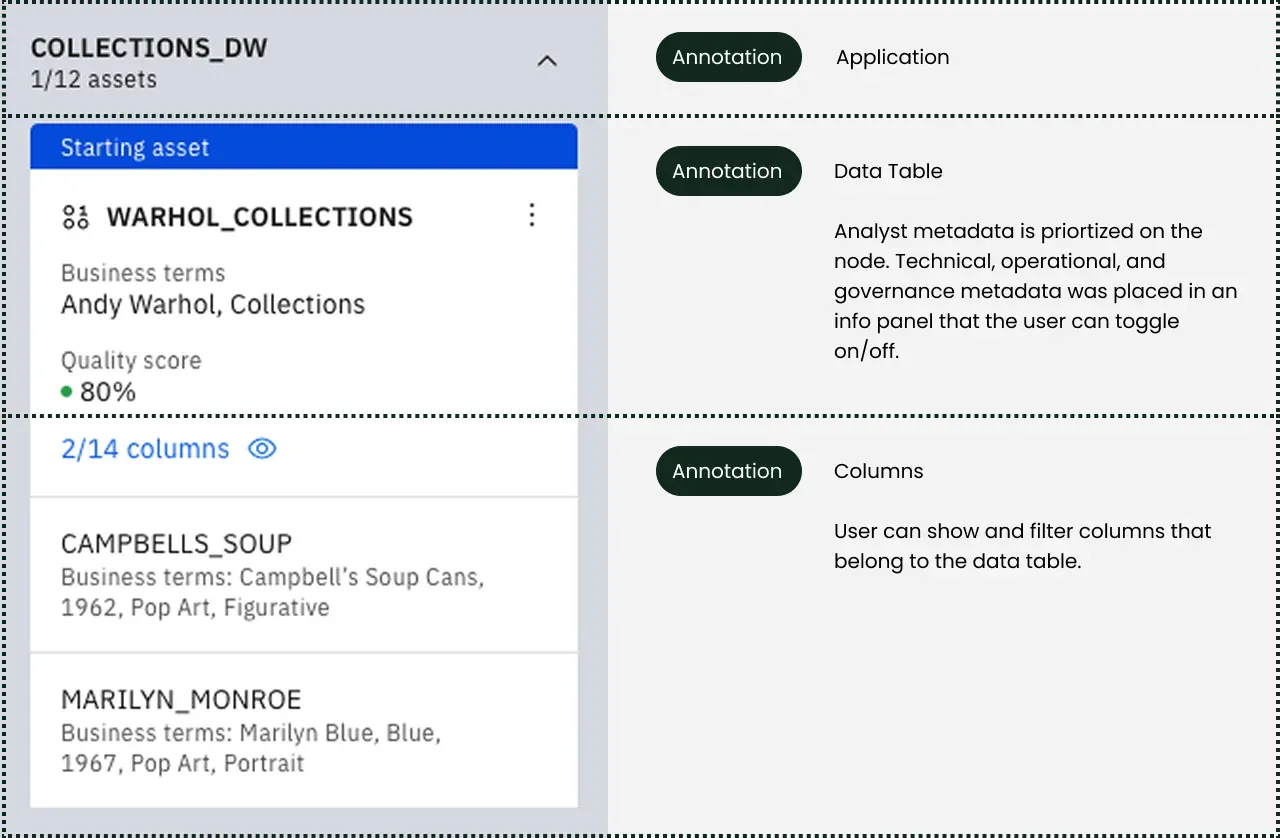The image size is (1280, 838).
Task: Click the Annotation pill next to Columns
Action: tap(728, 471)
